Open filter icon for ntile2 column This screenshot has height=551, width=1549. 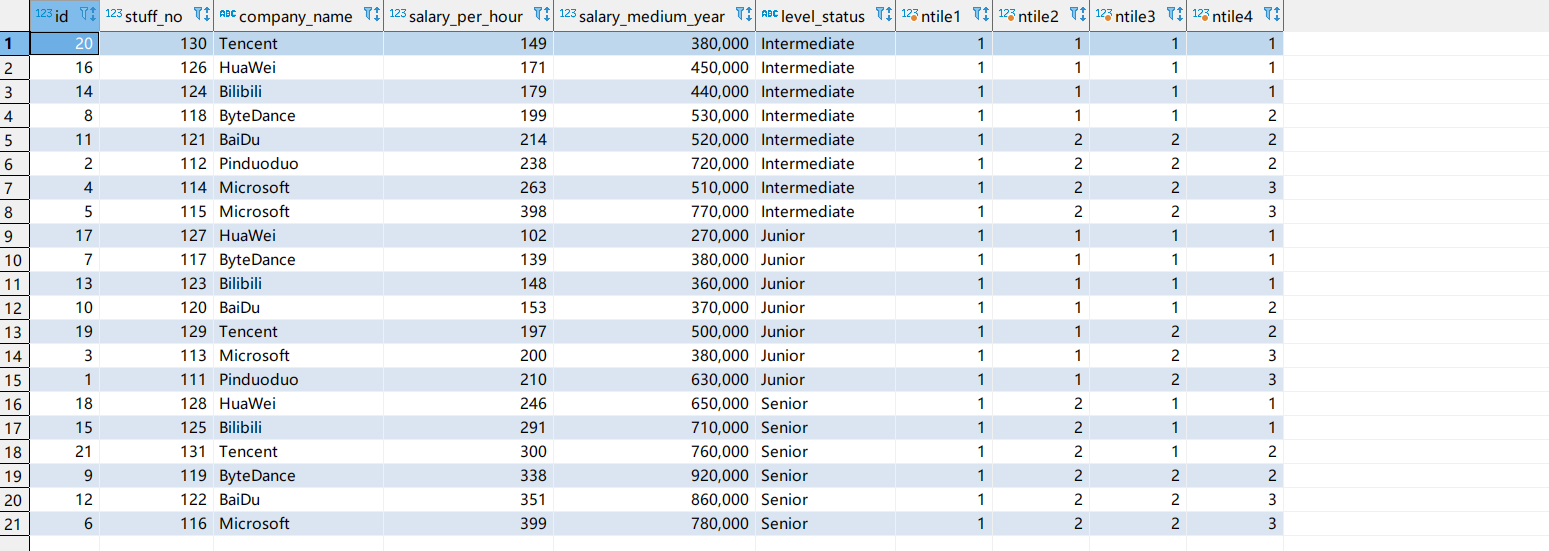(1073, 15)
